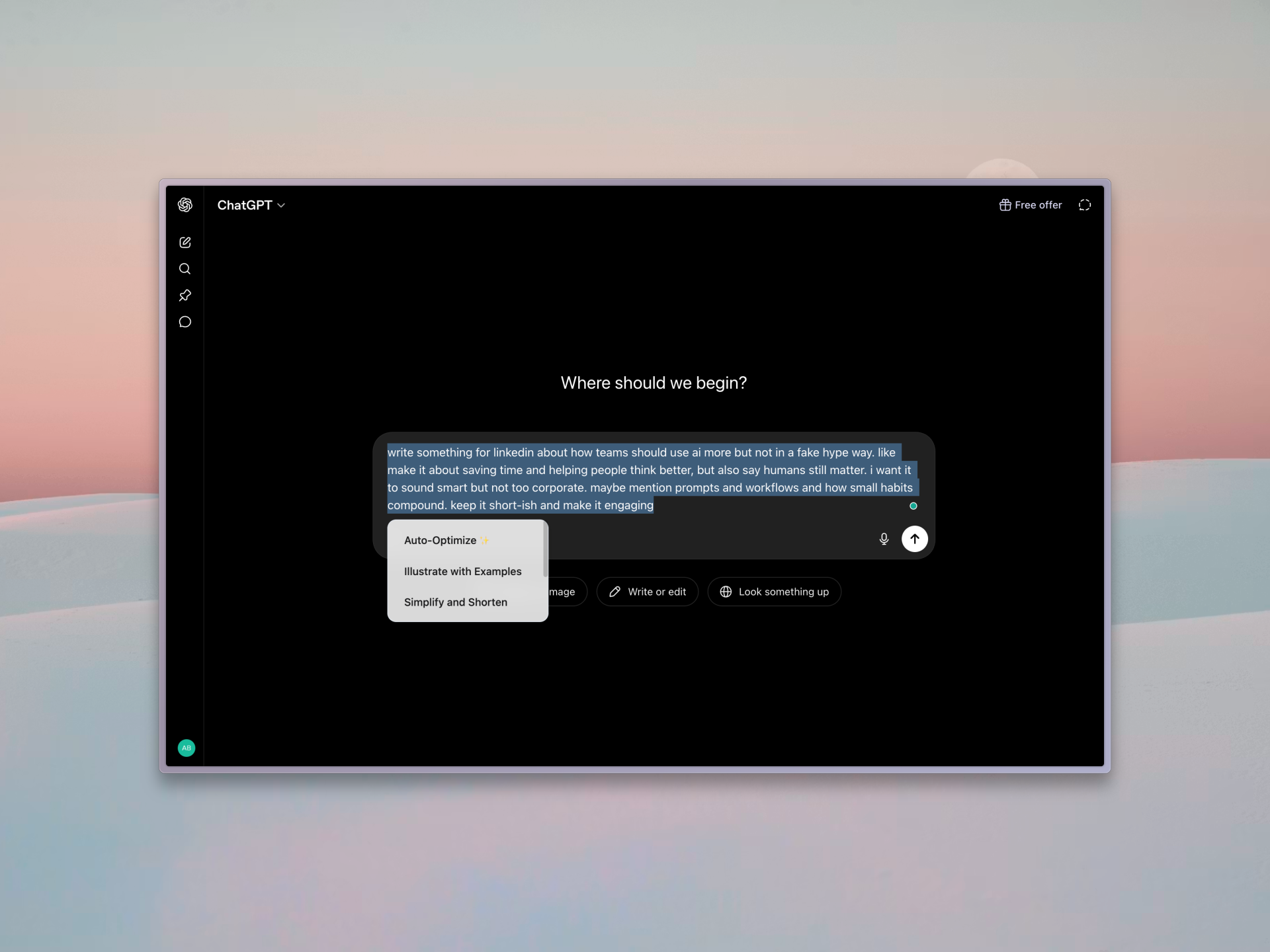Click the Write or edit suggestion chip
This screenshot has width=1270, height=952.
click(x=648, y=592)
